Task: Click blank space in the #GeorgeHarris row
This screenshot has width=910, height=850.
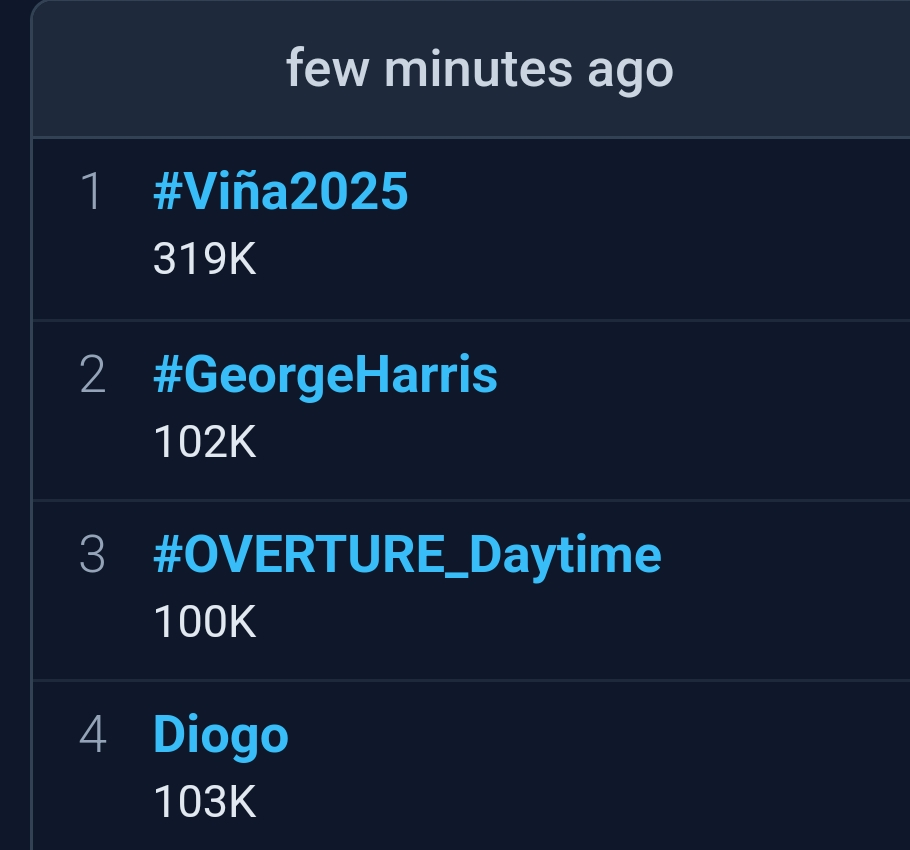Action: tap(696, 410)
